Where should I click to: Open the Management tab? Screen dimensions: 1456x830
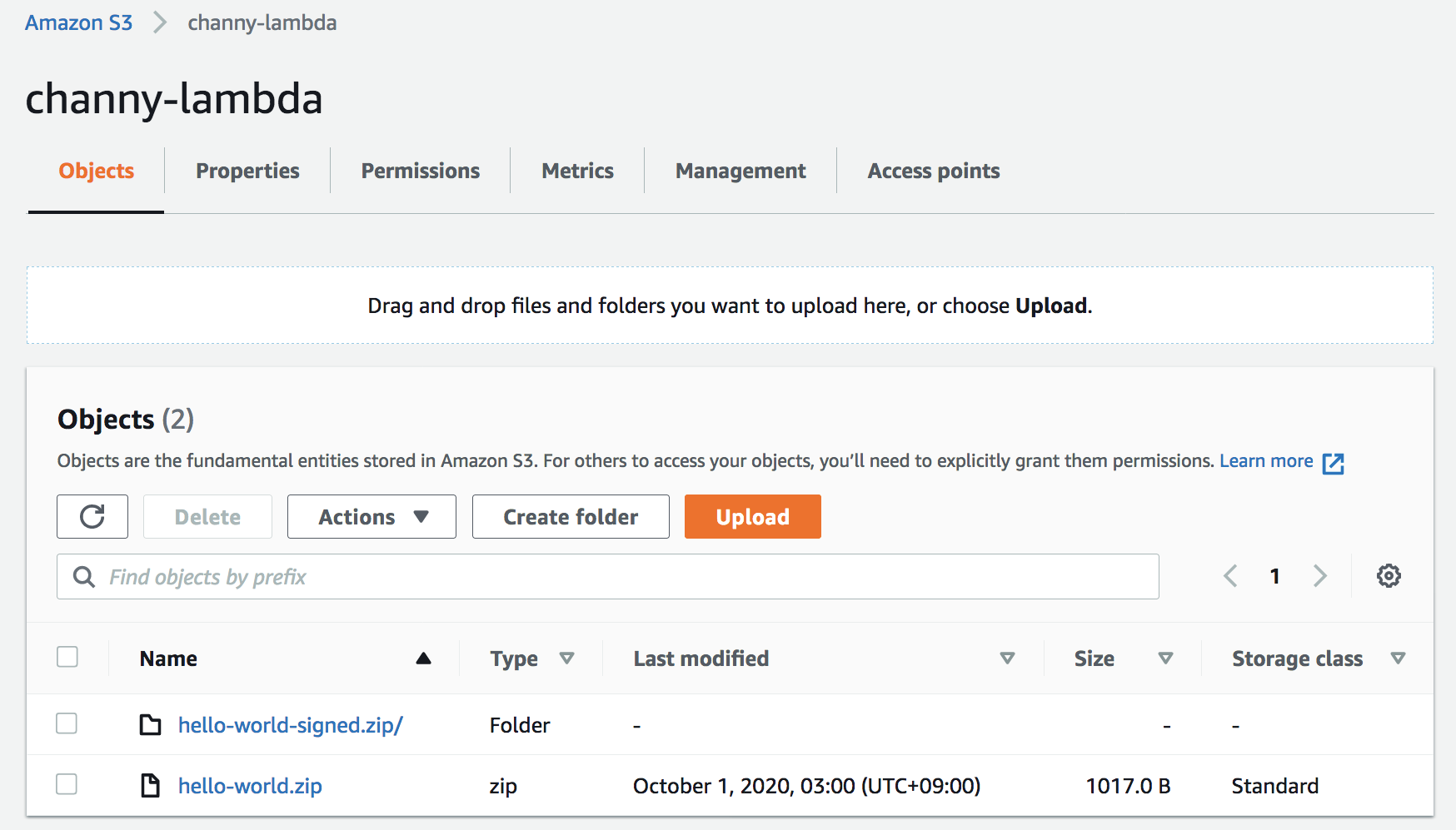point(740,171)
